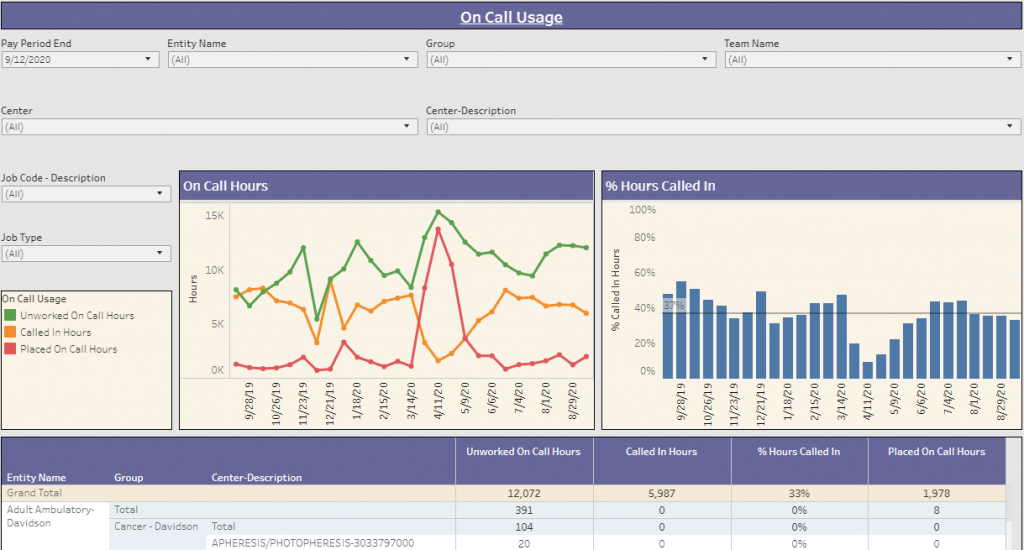
Task: Click the green Unworked On Call Hours swatch
Action: coord(10,316)
